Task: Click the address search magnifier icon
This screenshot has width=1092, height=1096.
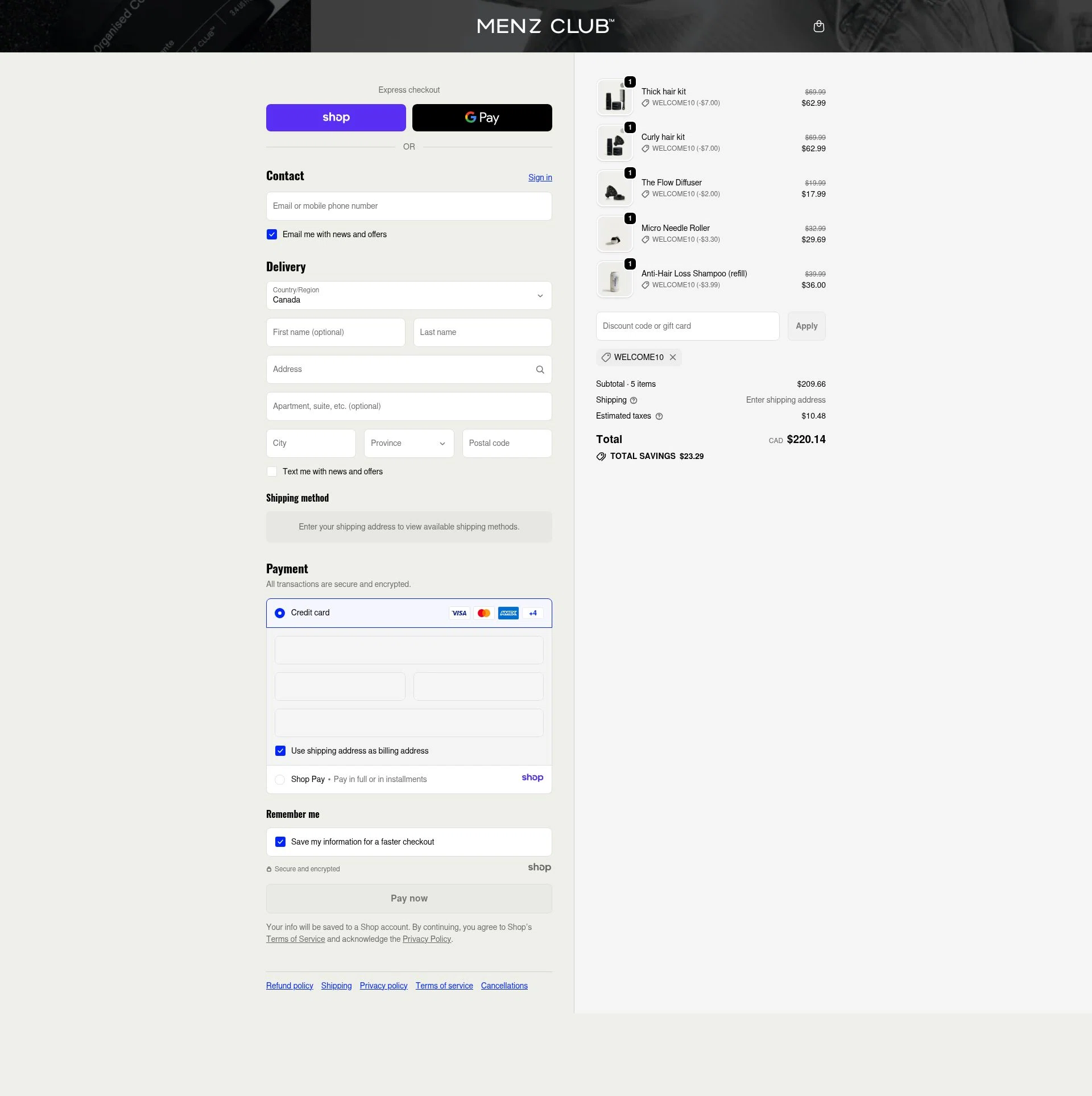Action: [540, 370]
